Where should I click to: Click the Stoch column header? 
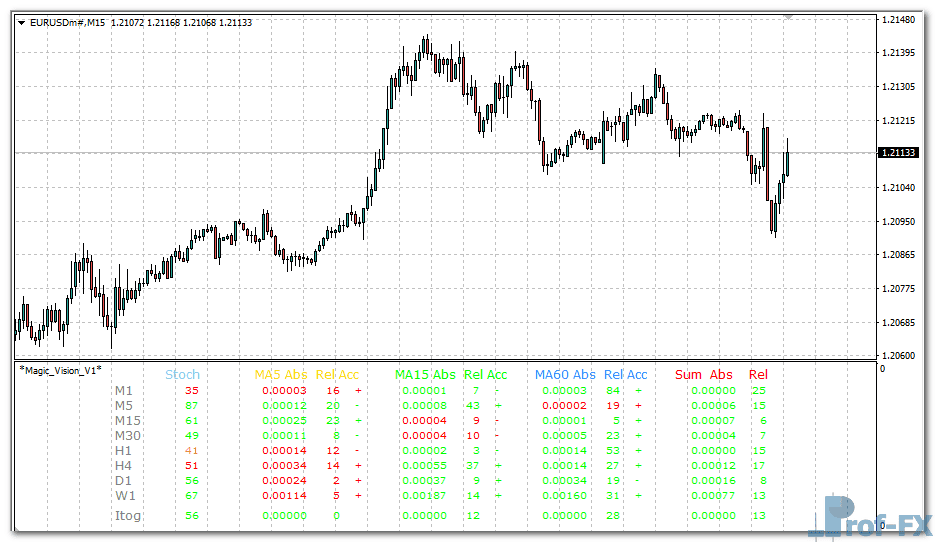tap(182, 375)
